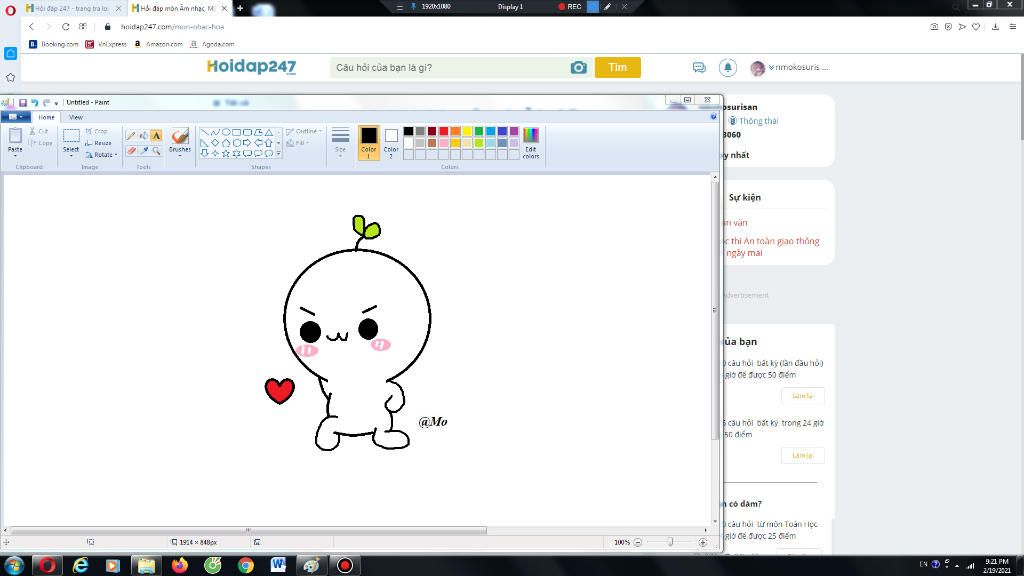Open Opera downloads icon
Viewport: 1024px width, 576px height.
[995, 27]
